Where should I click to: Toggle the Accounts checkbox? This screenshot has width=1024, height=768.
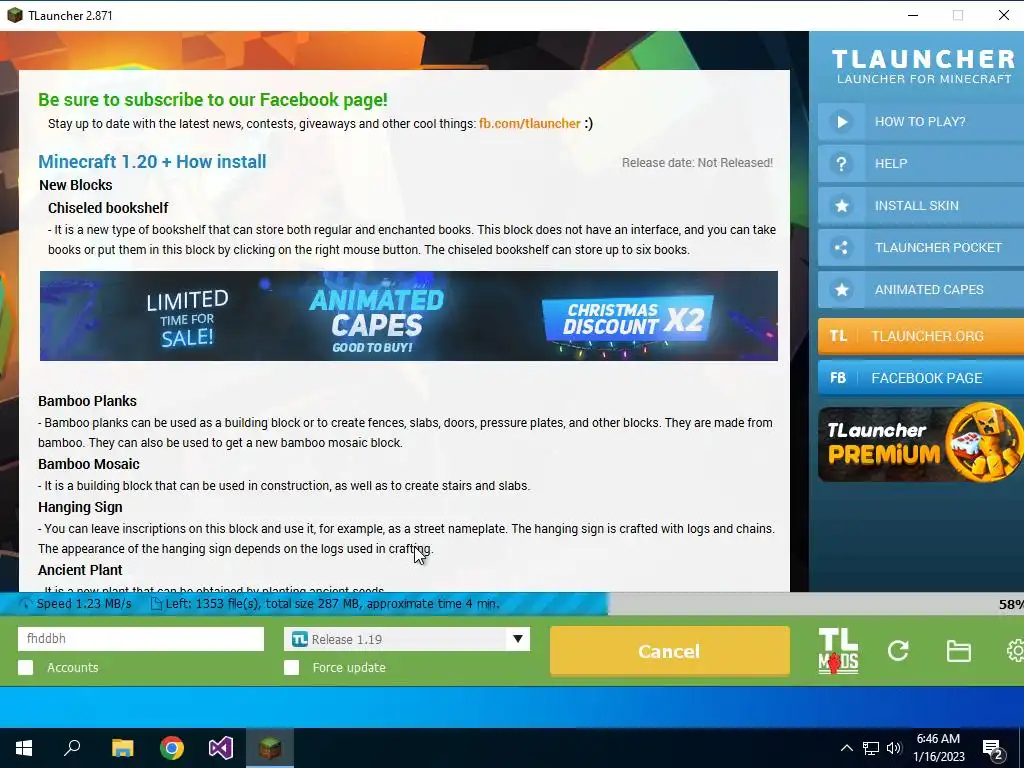pyautogui.click(x=25, y=667)
